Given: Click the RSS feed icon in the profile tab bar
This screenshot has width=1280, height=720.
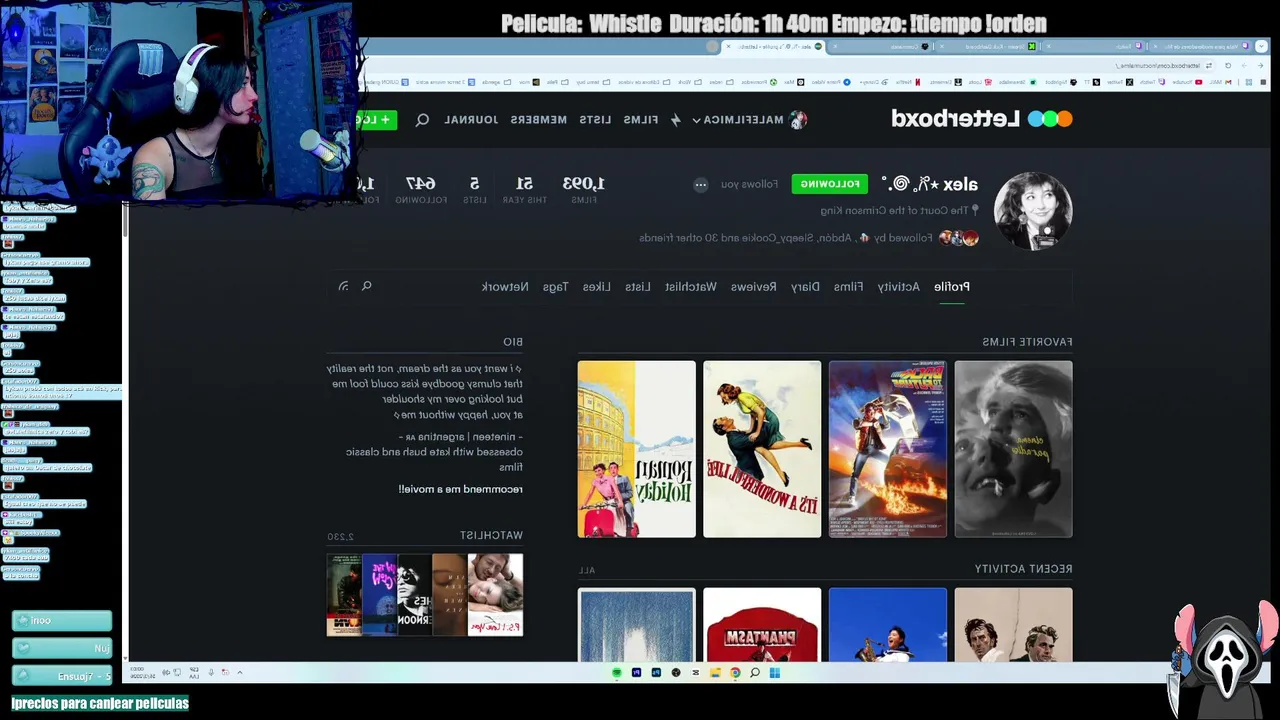Looking at the screenshot, I should pyautogui.click(x=343, y=287).
